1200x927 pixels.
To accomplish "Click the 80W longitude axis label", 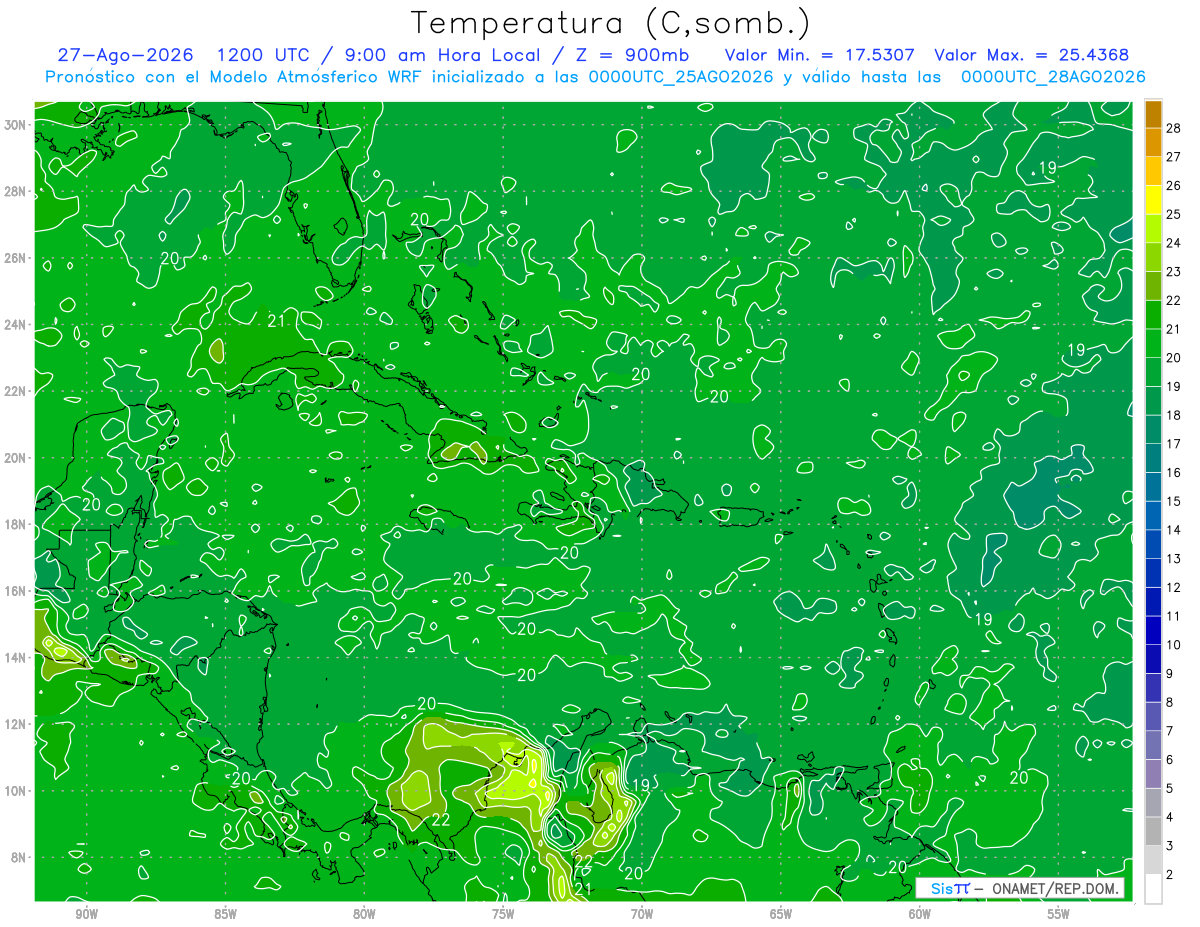I will click(364, 914).
